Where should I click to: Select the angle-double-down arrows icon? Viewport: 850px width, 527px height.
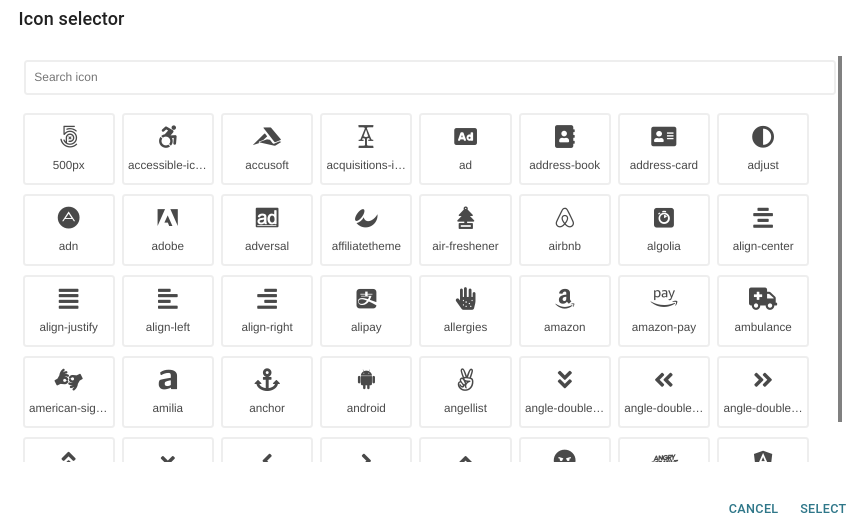coord(564,392)
